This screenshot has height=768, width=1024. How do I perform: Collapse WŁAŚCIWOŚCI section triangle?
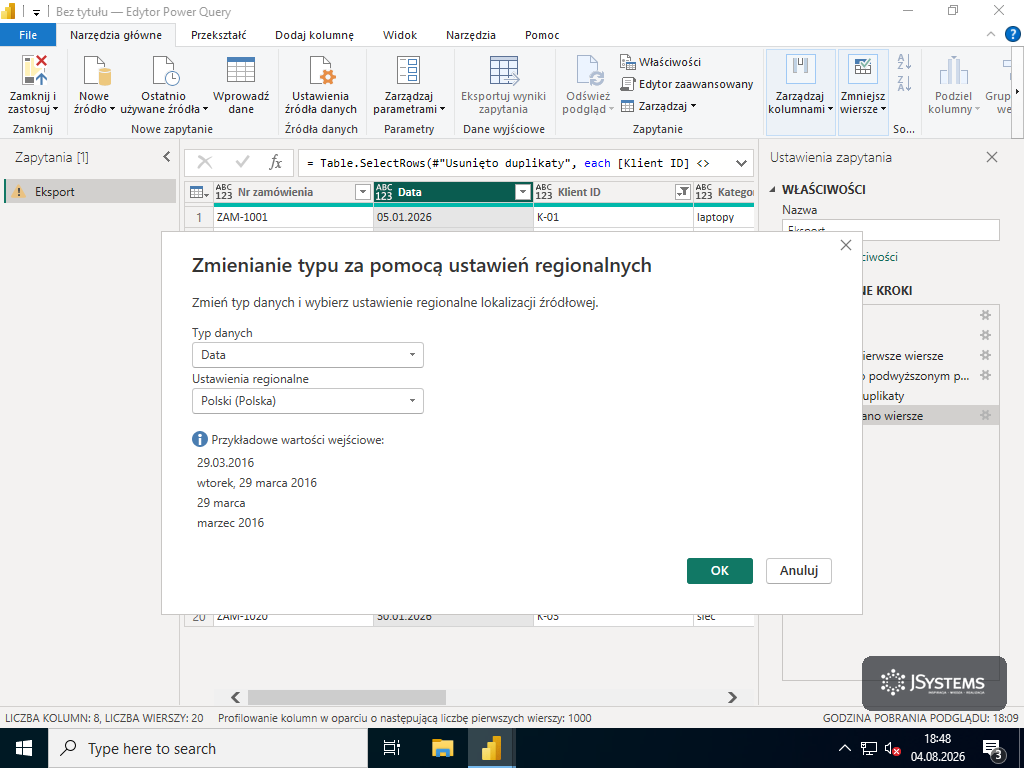click(773, 189)
